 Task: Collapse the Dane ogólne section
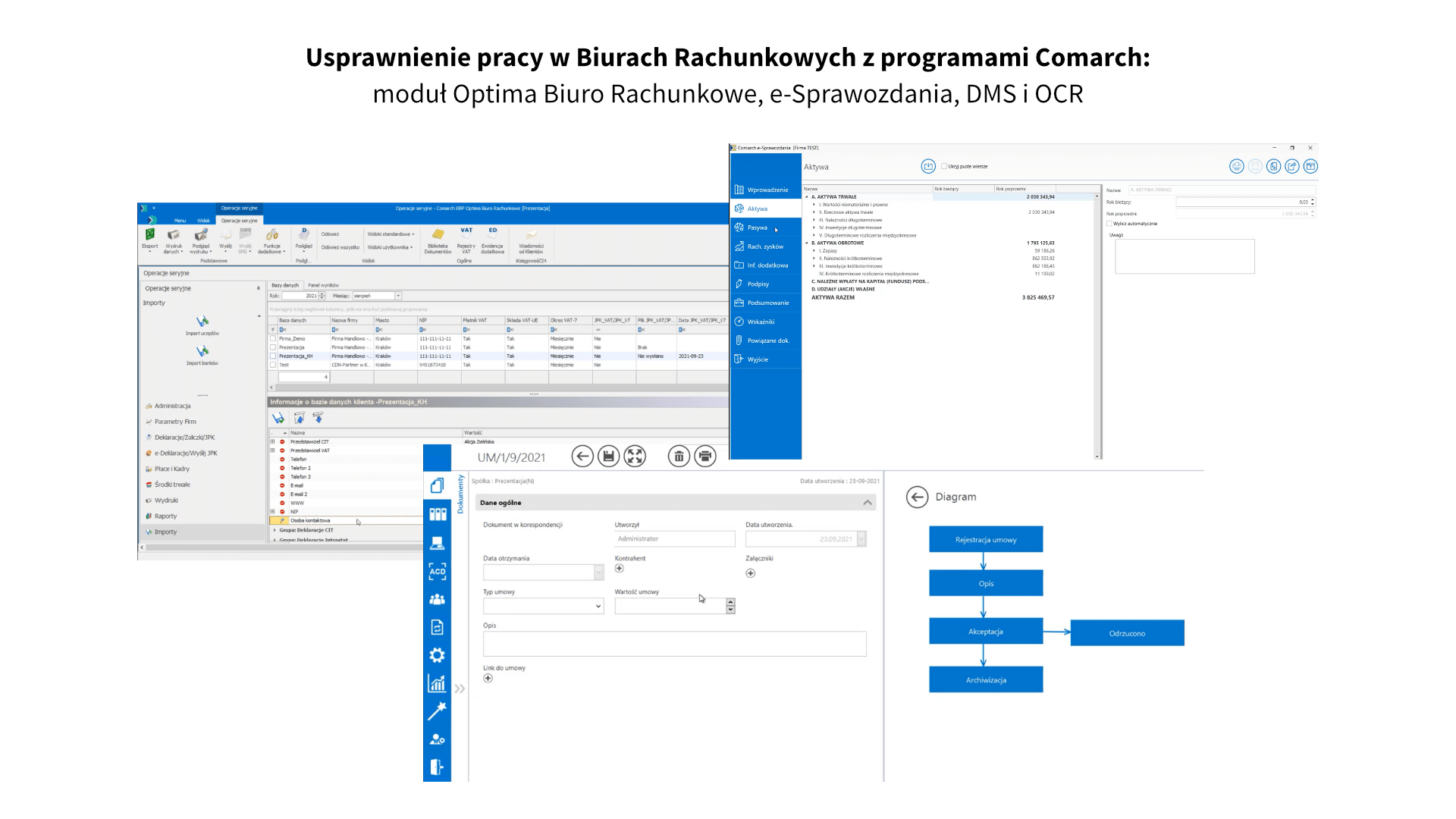[868, 503]
